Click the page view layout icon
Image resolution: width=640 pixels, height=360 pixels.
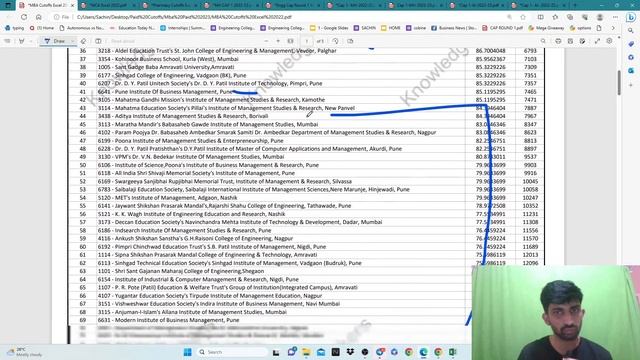[x=98, y=41]
